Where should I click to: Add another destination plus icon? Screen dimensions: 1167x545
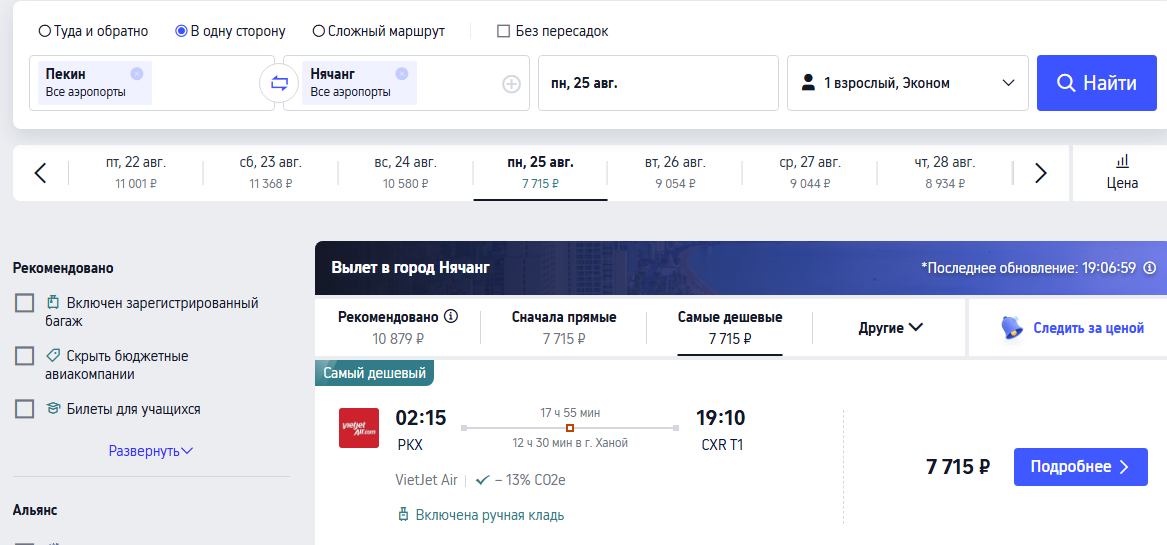click(x=511, y=84)
